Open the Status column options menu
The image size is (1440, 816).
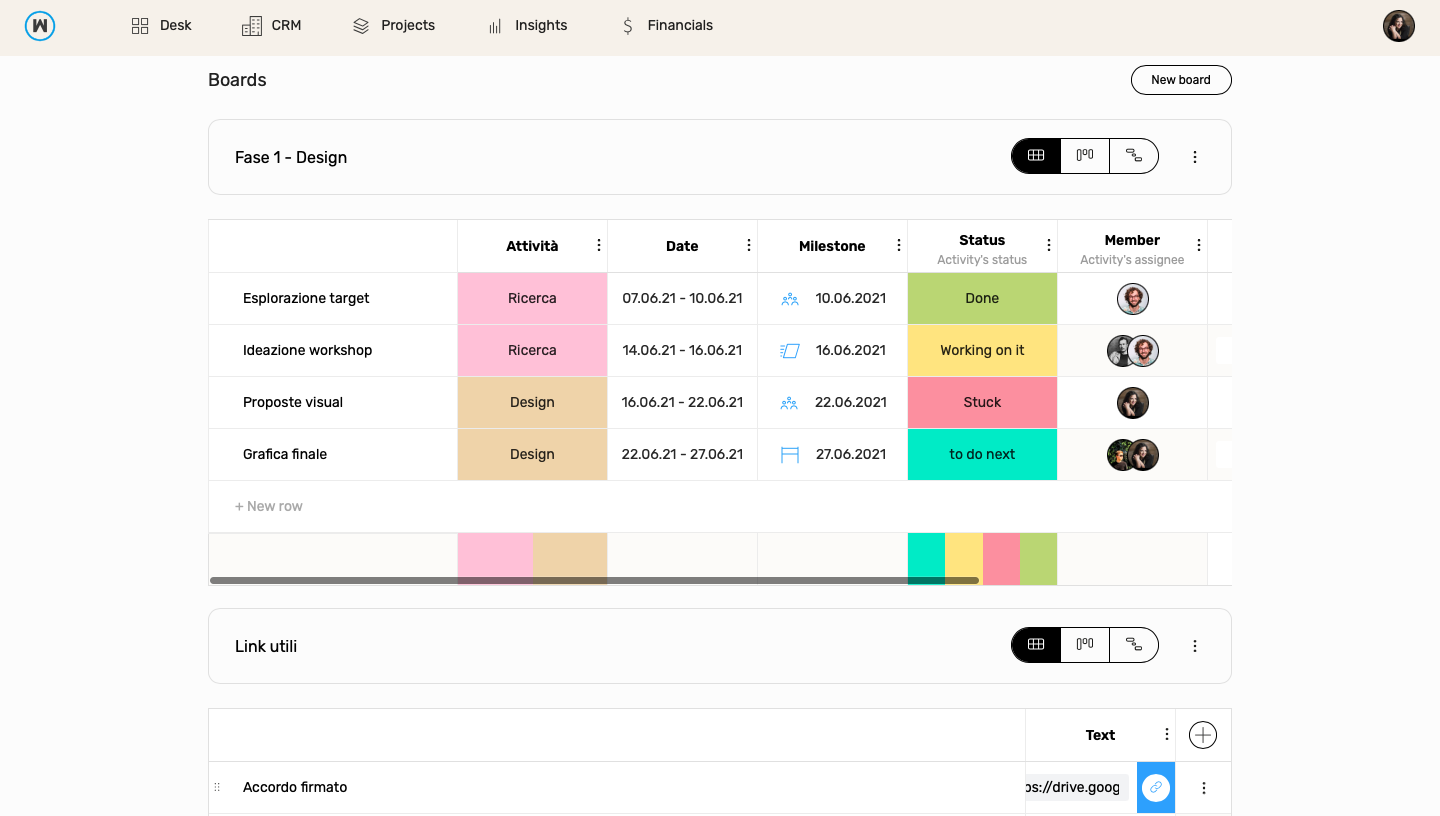(x=1048, y=243)
